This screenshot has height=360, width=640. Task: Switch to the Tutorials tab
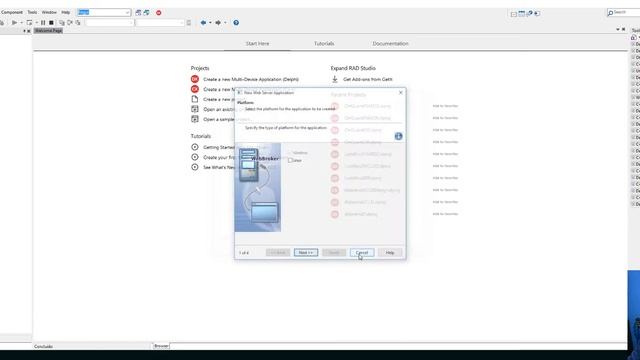pos(324,43)
